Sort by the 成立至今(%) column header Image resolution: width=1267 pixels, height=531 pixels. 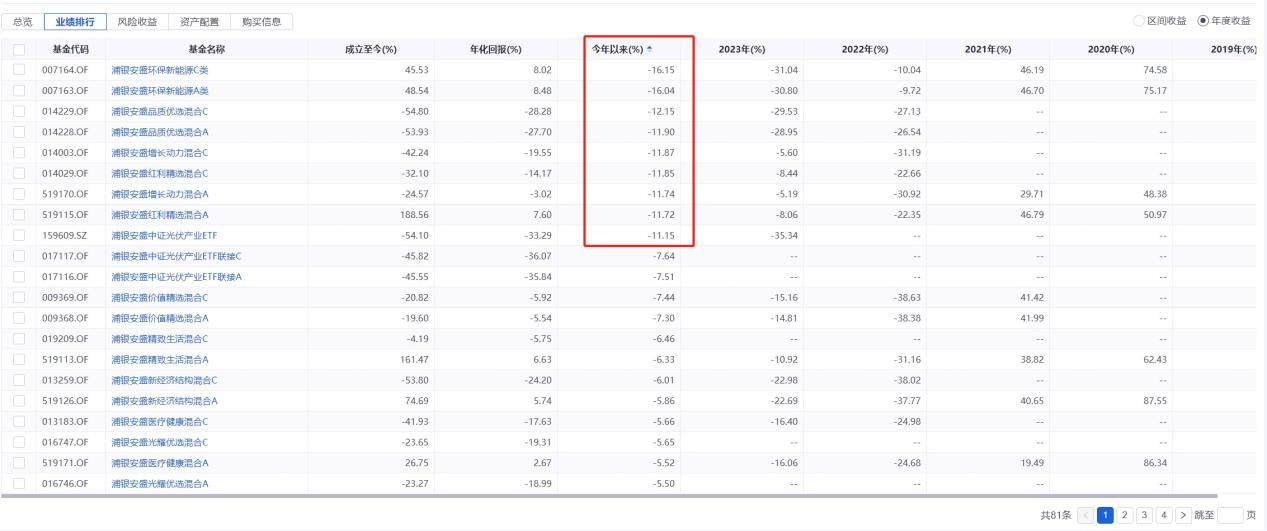point(371,49)
